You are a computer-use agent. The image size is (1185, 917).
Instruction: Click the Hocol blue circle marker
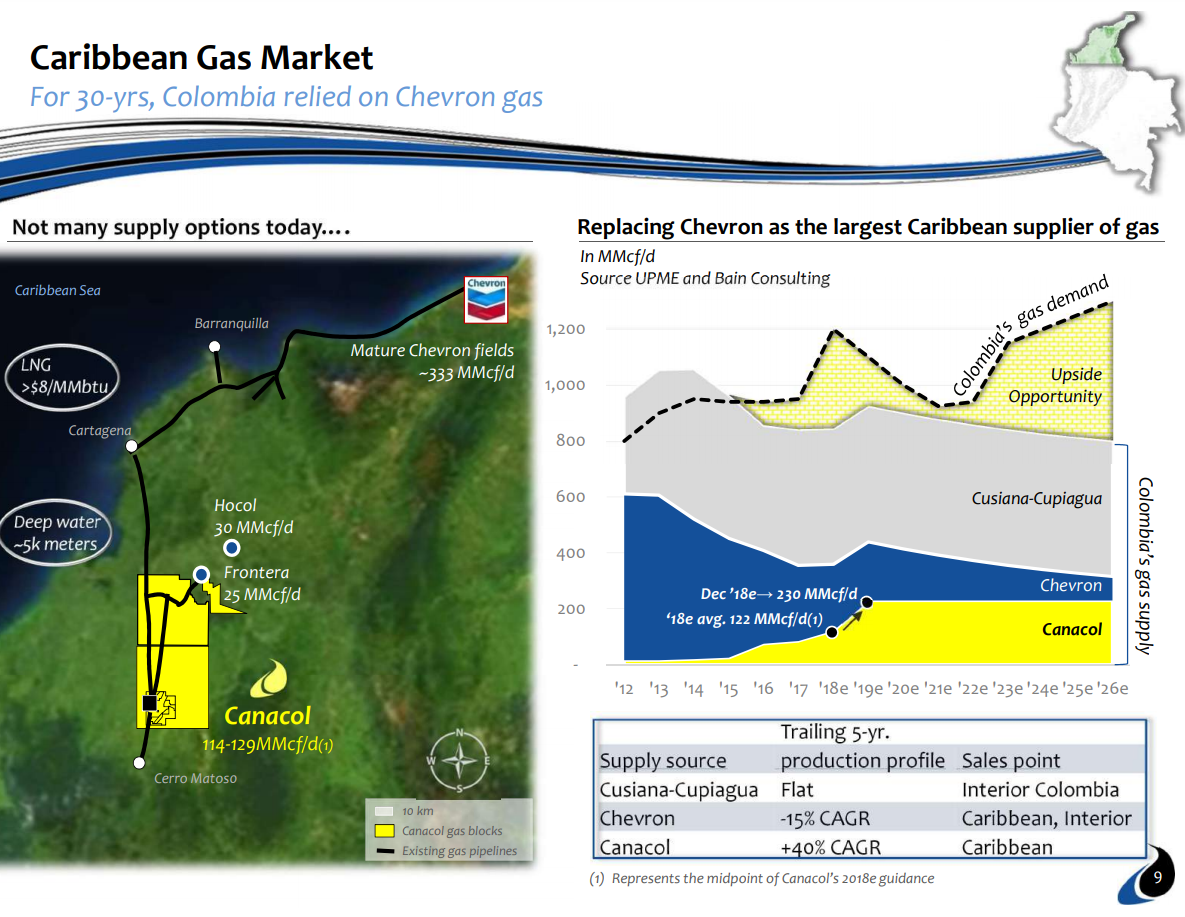tap(232, 547)
